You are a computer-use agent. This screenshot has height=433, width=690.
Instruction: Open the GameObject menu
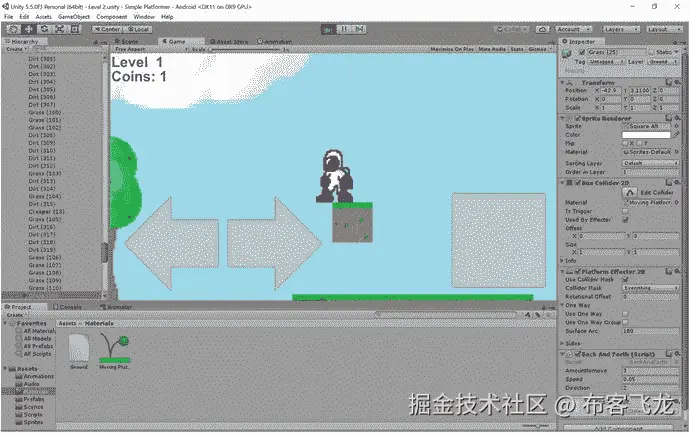tap(73, 16)
